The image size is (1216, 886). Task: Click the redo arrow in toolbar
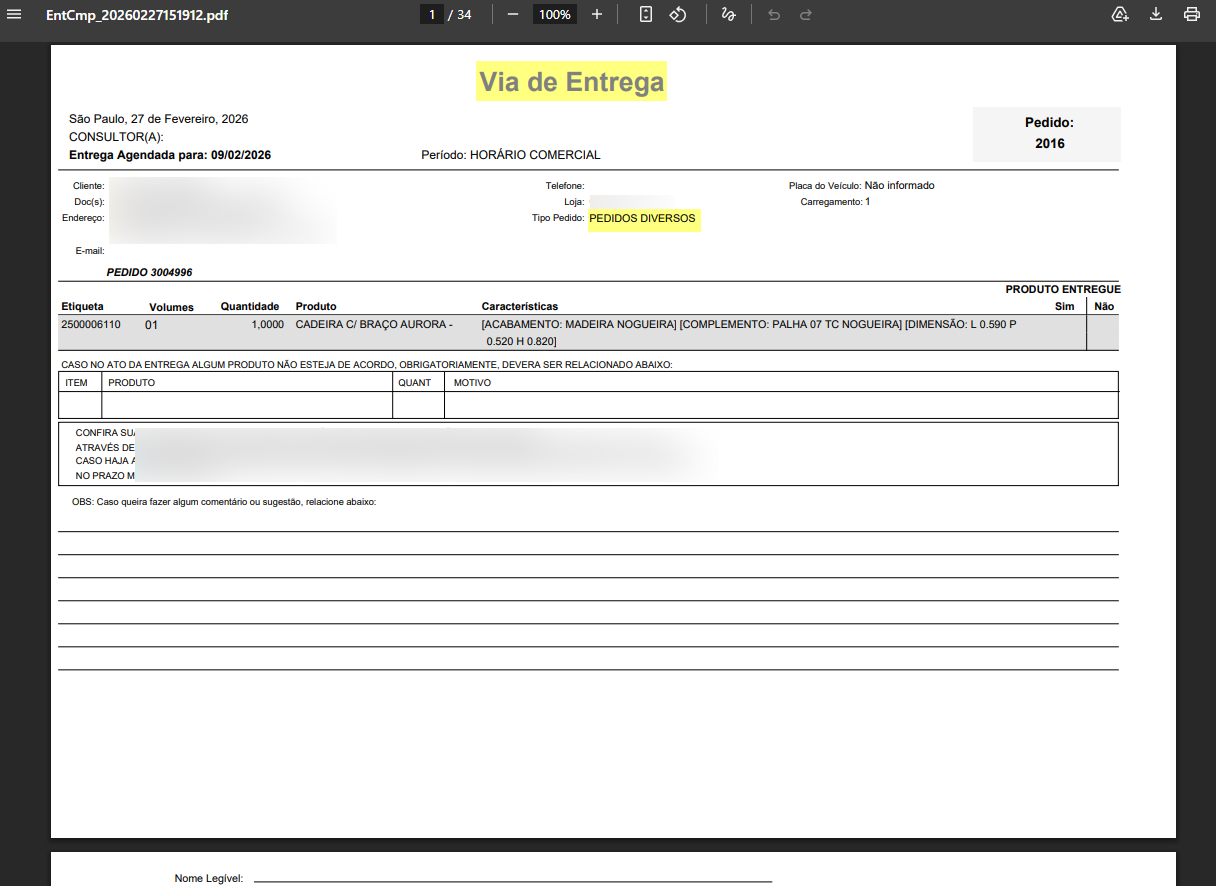(806, 15)
